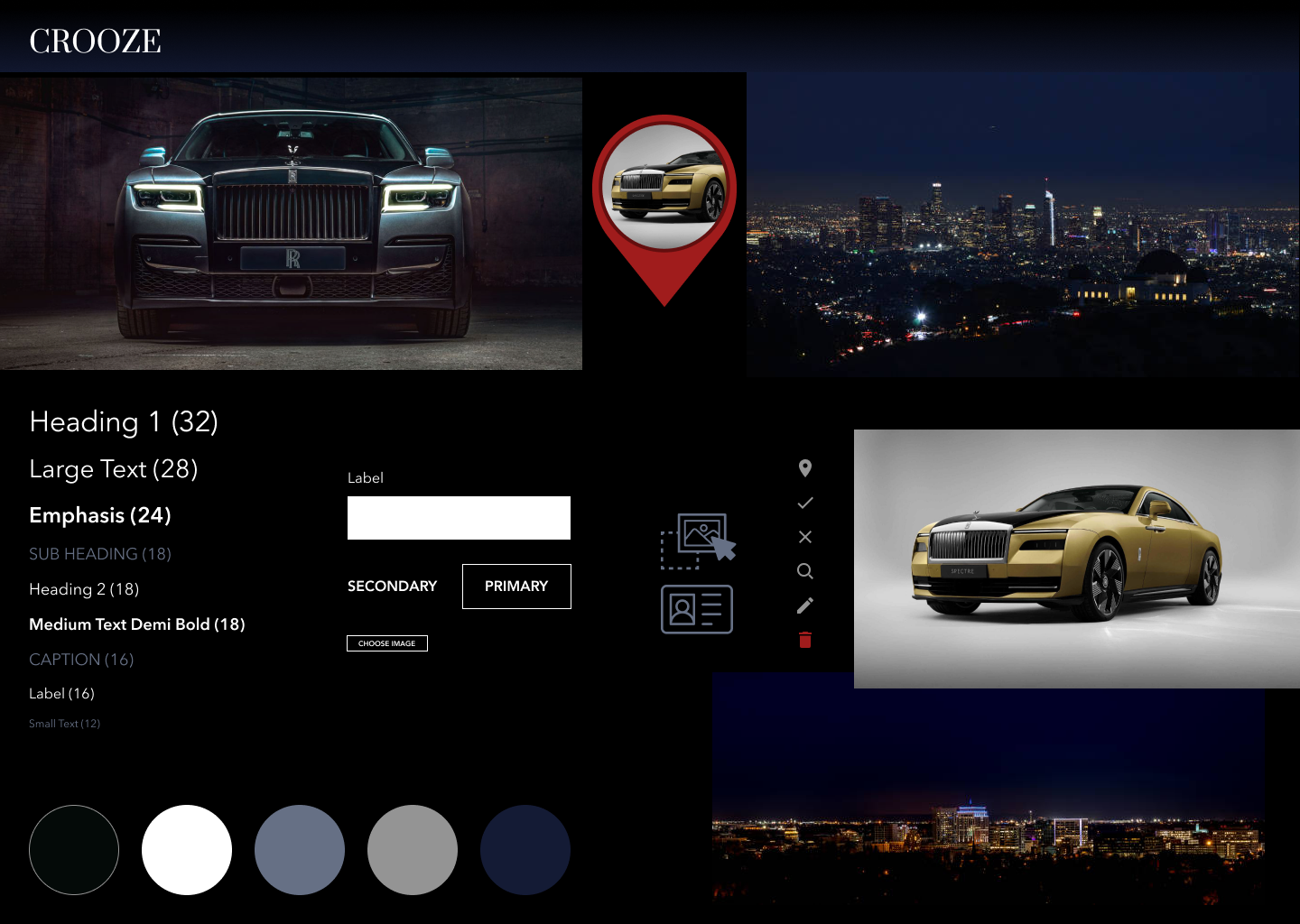This screenshot has height=924, width=1300.
Task: Select the black color swatch
Action: (x=74, y=850)
